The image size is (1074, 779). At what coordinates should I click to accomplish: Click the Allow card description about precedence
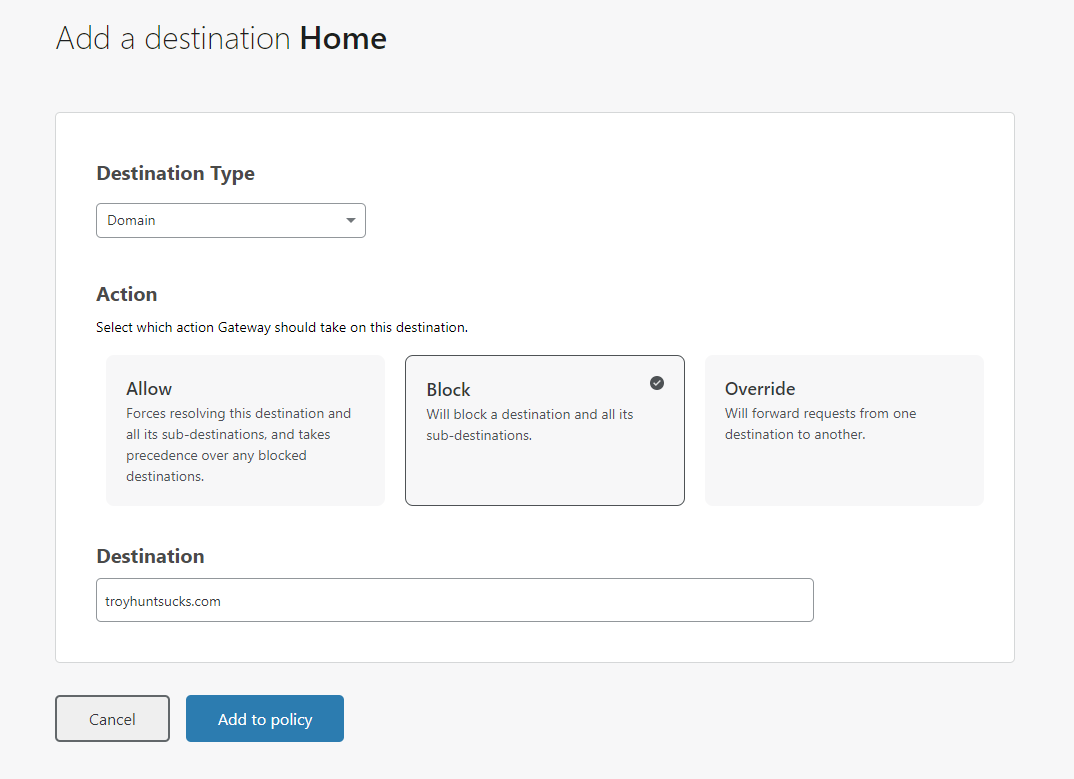click(238, 445)
